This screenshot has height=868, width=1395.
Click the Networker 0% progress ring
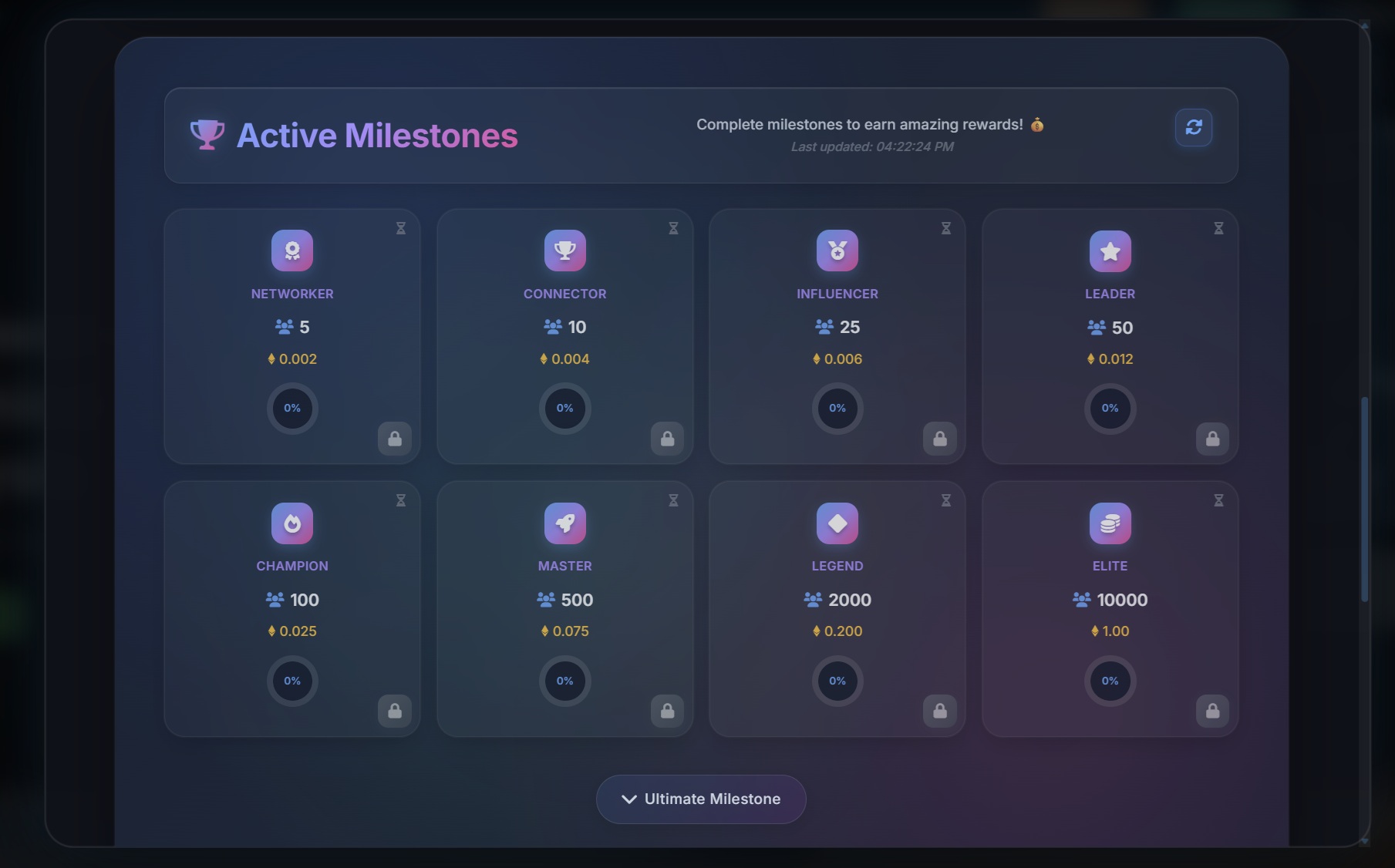pos(292,409)
